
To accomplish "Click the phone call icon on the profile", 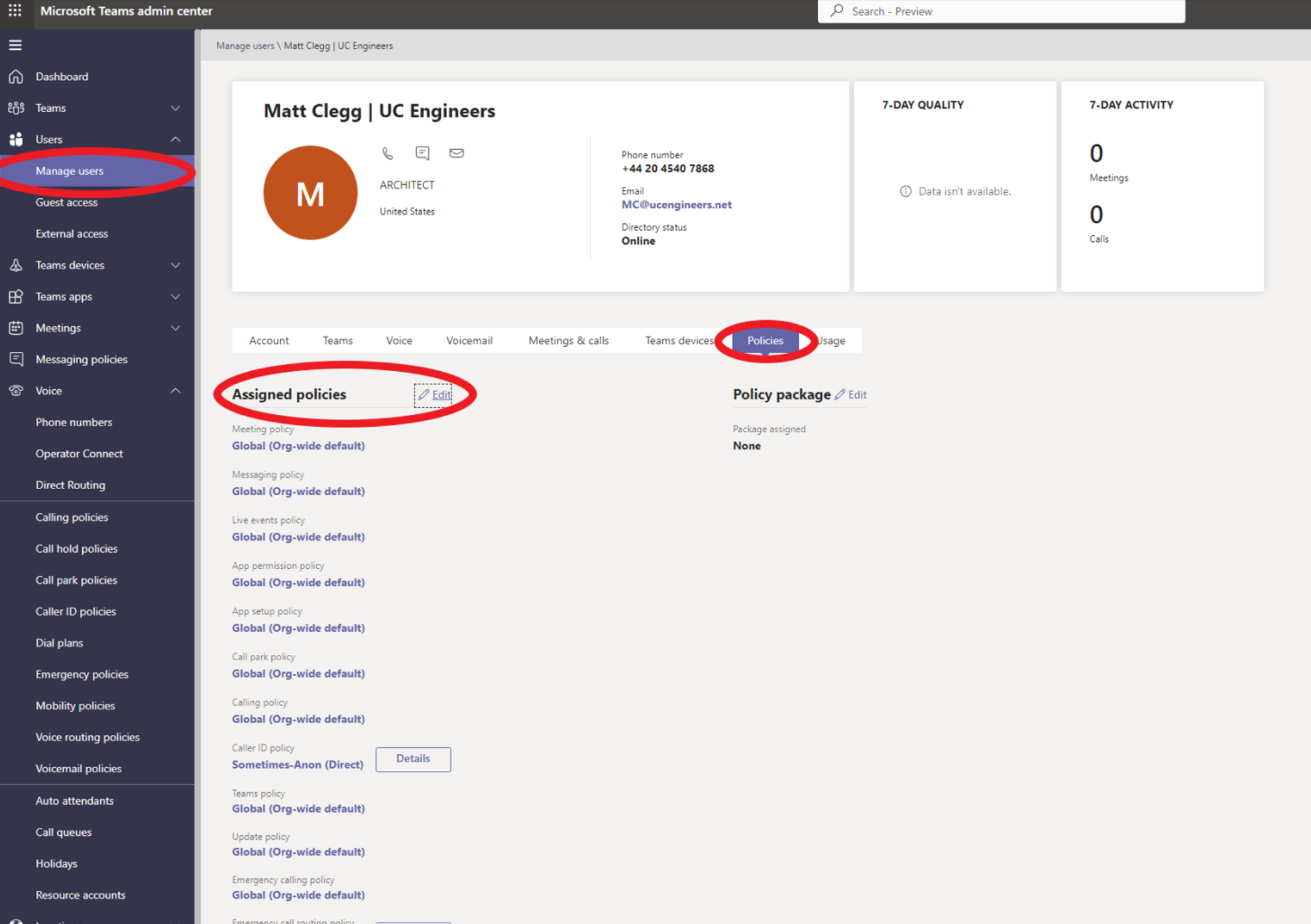I will [x=388, y=153].
